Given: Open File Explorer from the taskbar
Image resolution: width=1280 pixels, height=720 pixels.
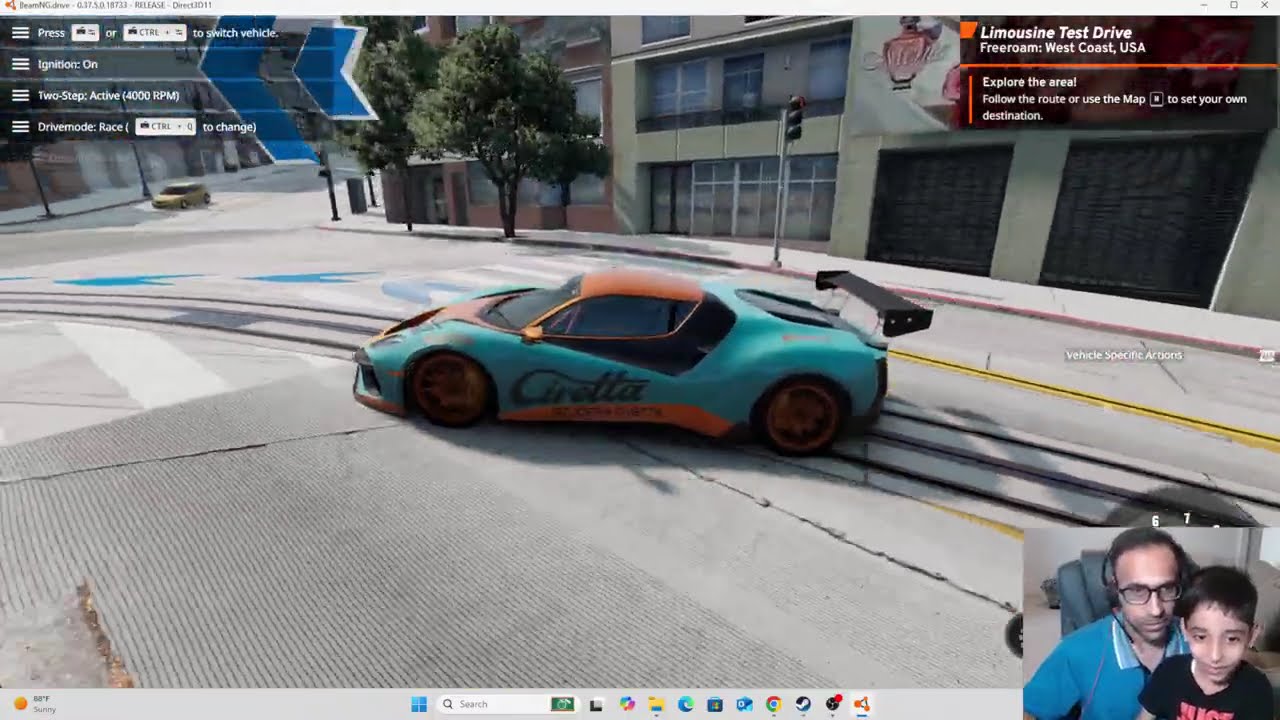Looking at the screenshot, I should pos(656,704).
